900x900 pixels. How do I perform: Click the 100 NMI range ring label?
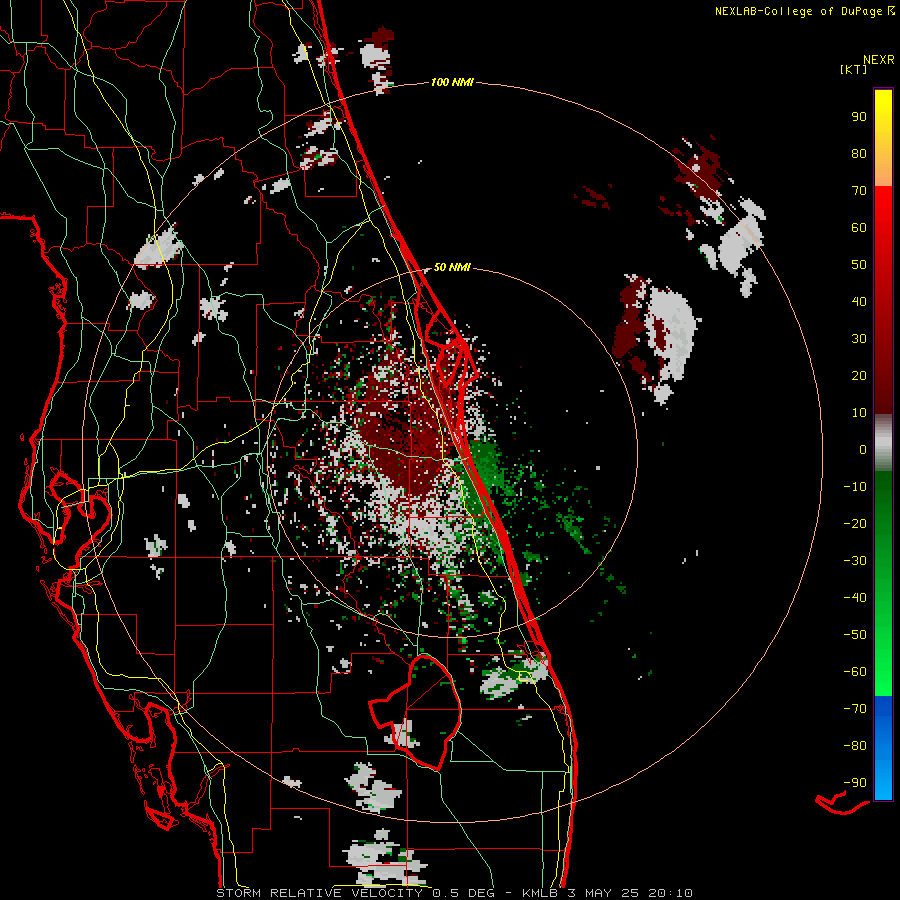pyautogui.click(x=452, y=82)
